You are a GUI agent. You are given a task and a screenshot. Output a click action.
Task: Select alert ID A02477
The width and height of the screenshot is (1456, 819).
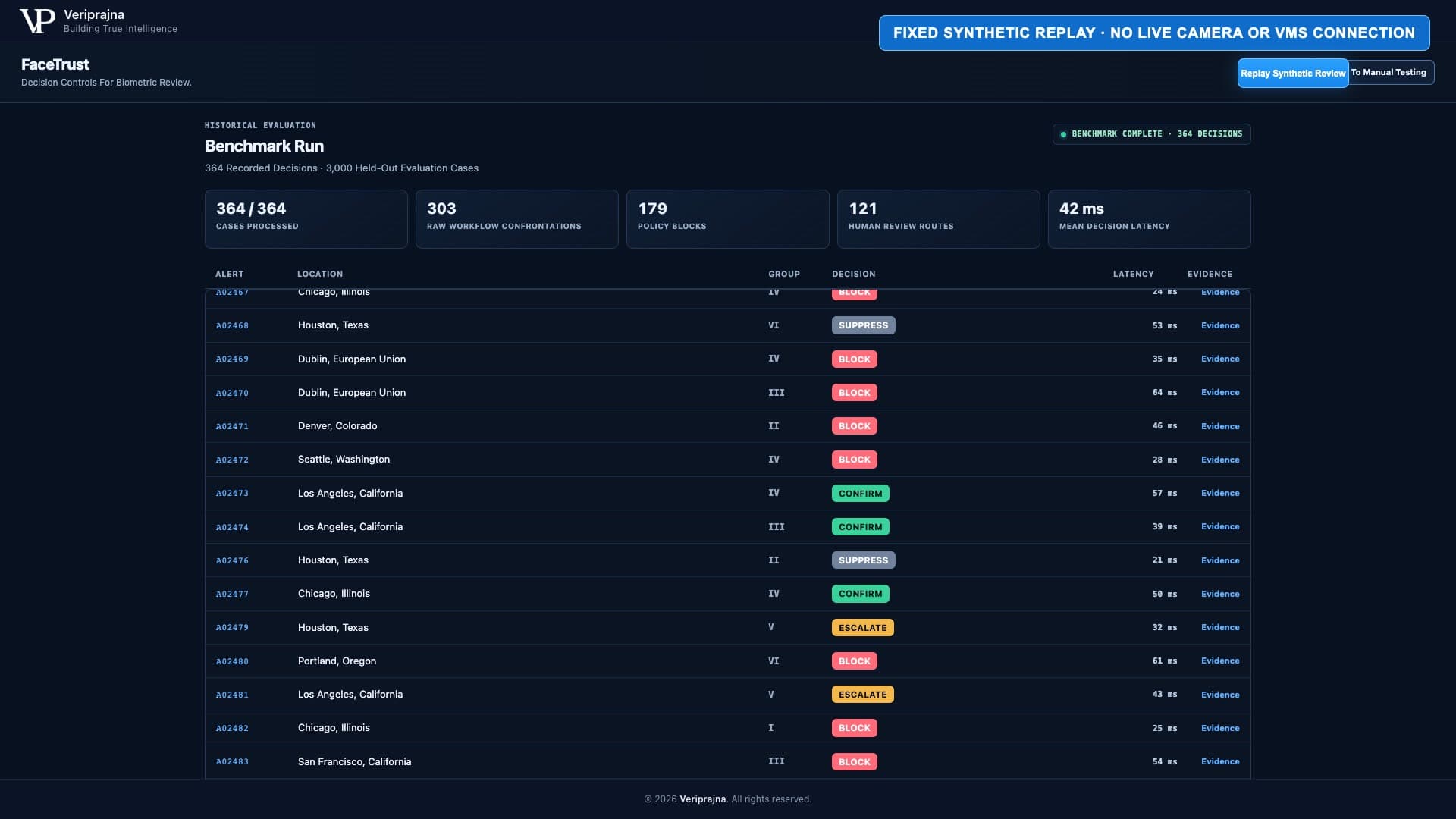click(232, 594)
